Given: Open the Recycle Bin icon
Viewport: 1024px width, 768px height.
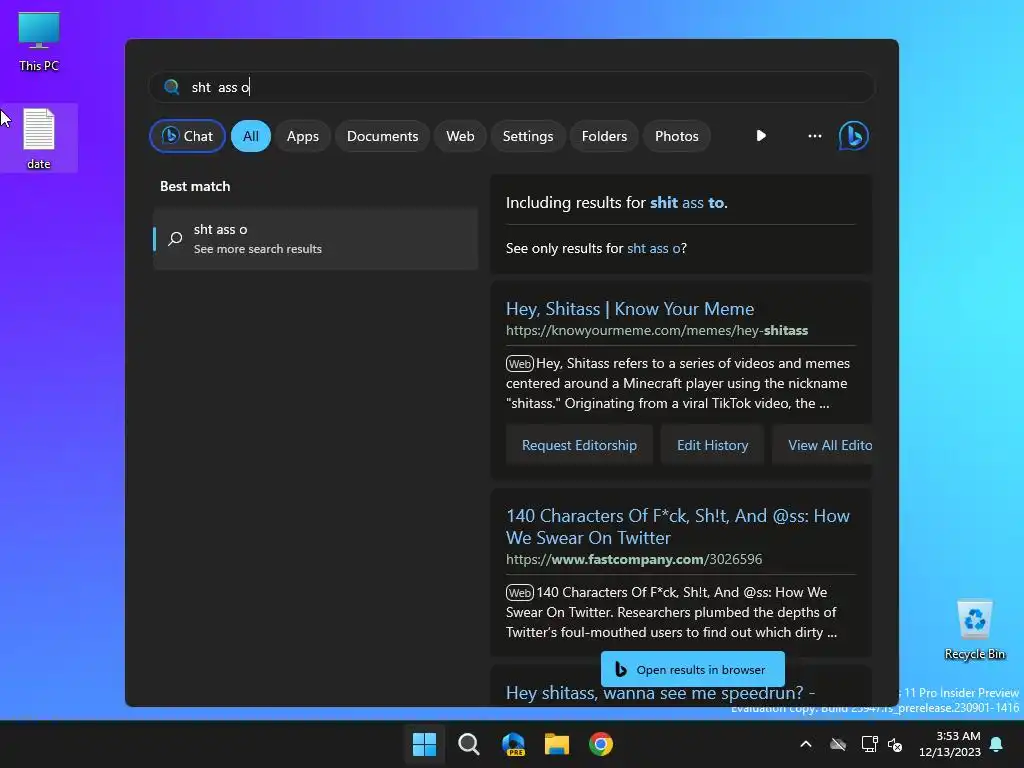Looking at the screenshot, I should tap(974, 630).
